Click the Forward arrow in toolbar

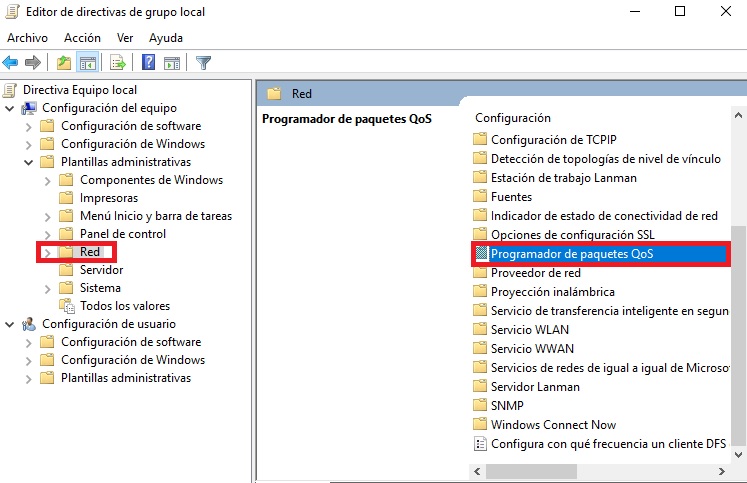[32, 63]
